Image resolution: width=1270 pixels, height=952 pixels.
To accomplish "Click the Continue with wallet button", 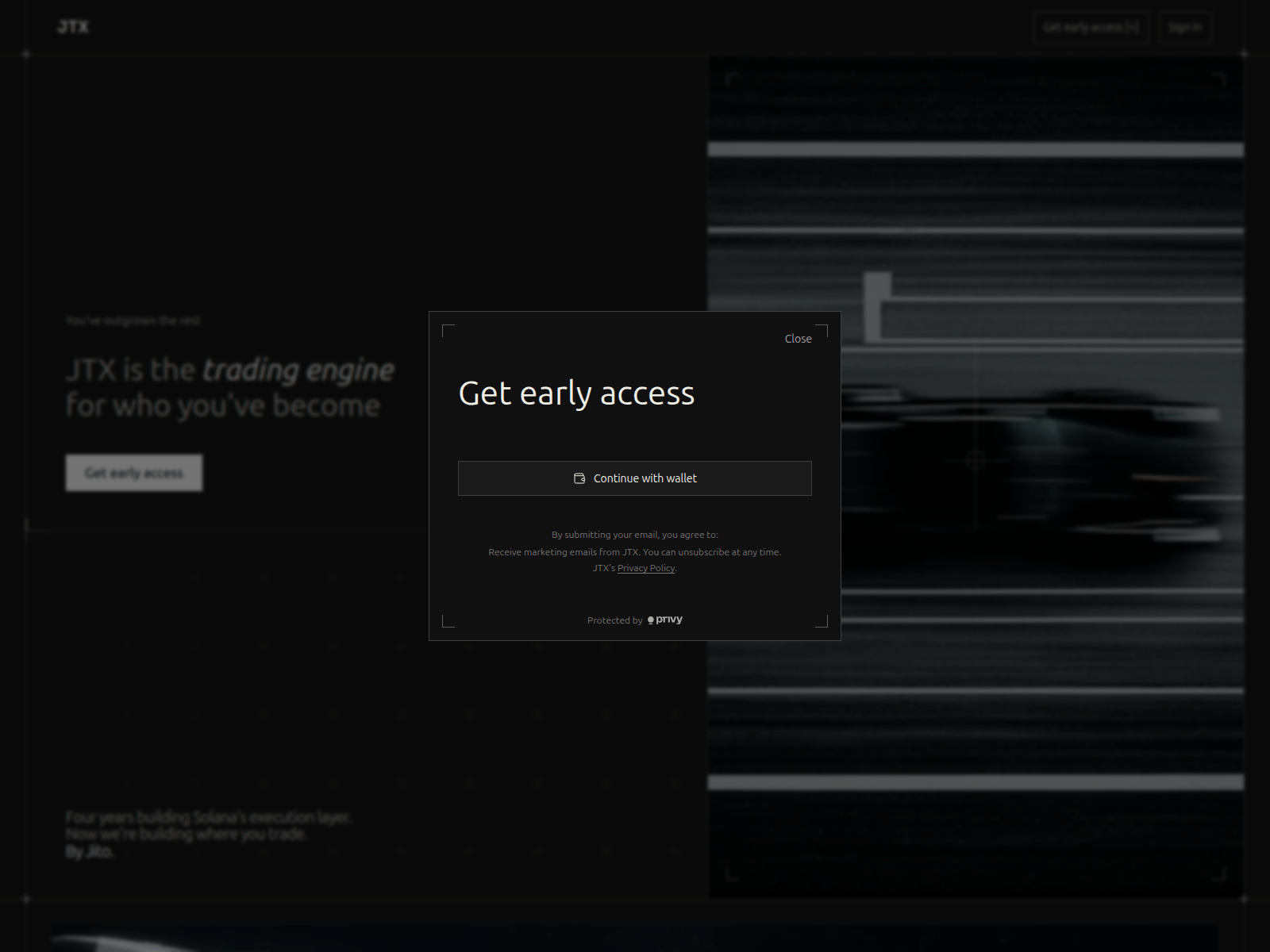I will coord(635,478).
